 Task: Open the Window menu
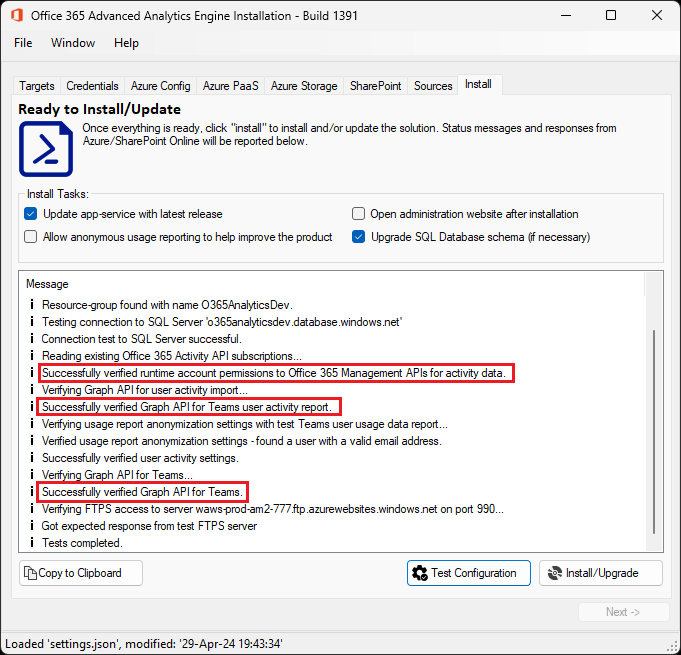point(73,43)
